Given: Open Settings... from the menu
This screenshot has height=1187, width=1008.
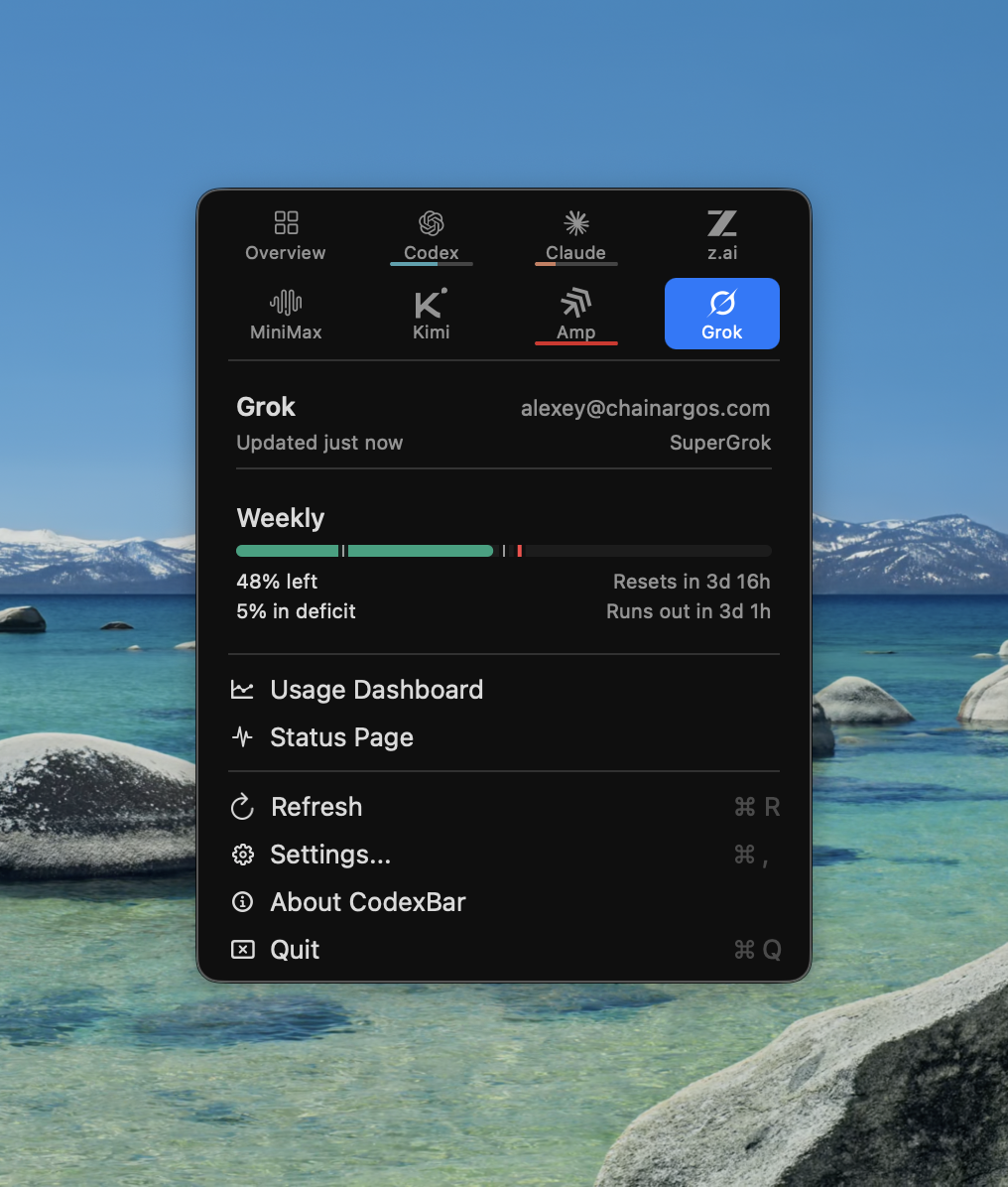Looking at the screenshot, I should pyautogui.click(x=504, y=855).
